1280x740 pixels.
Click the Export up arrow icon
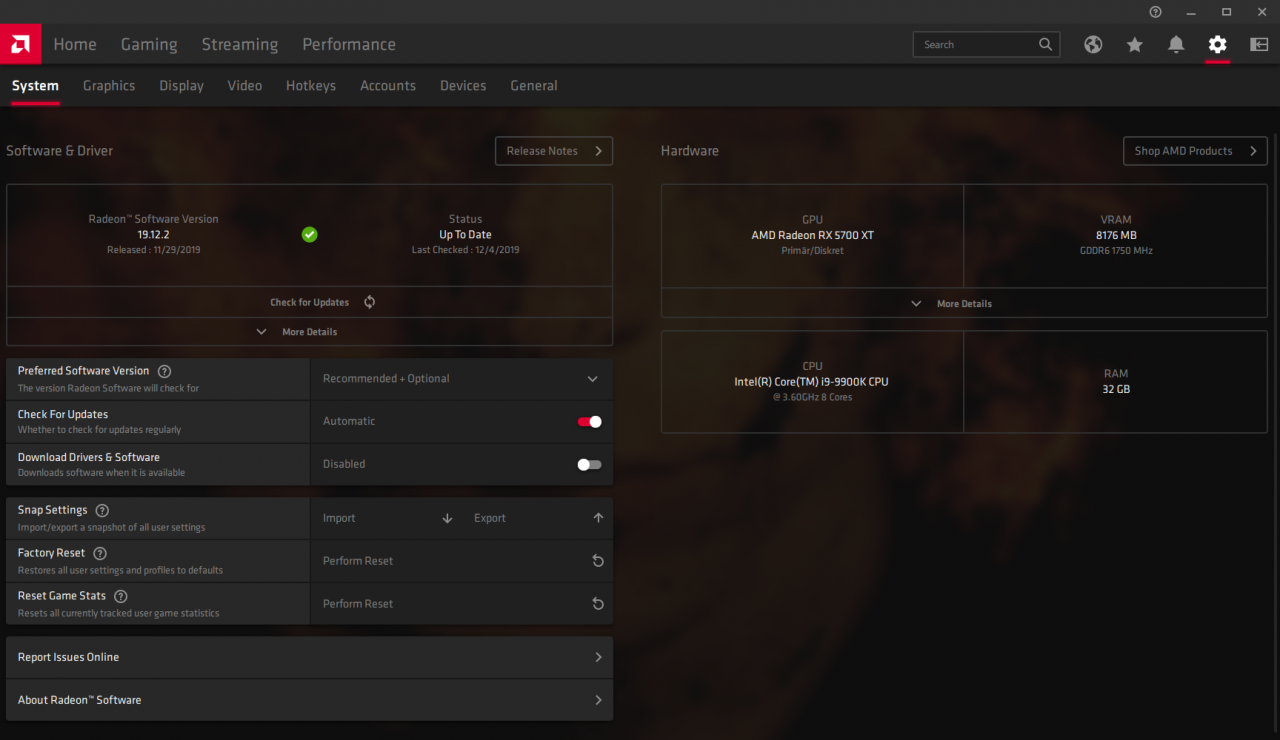coord(598,518)
